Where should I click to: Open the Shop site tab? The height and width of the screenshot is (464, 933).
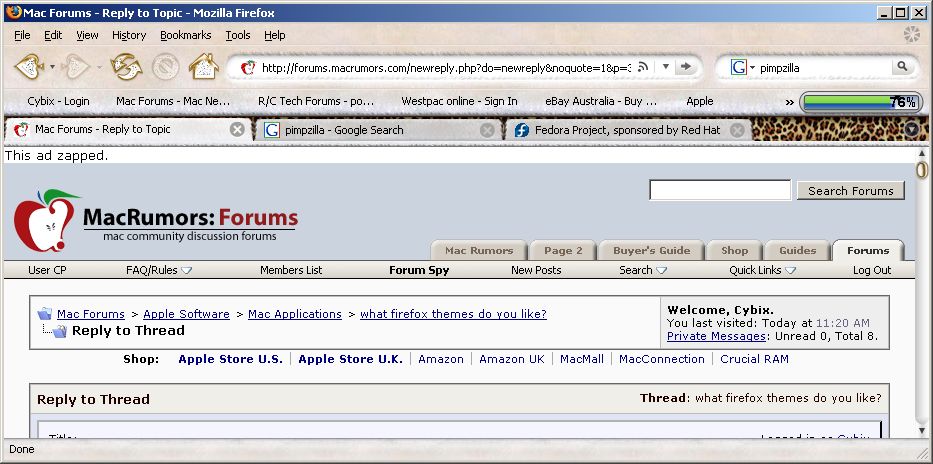(x=734, y=250)
